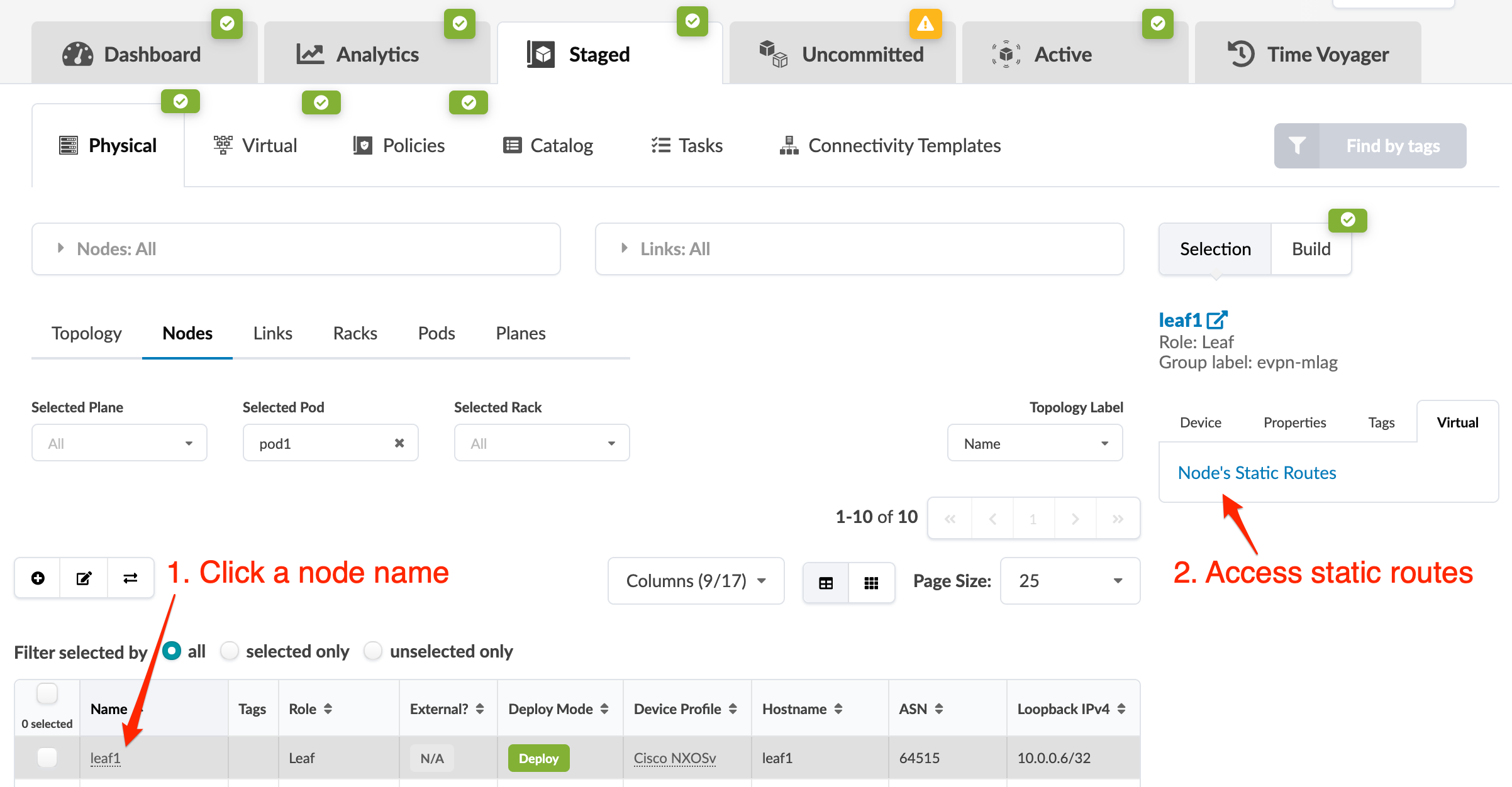Image resolution: width=1512 pixels, height=787 pixels.
Task: Open Node's Static Routes link
Action: point(1257,473)
